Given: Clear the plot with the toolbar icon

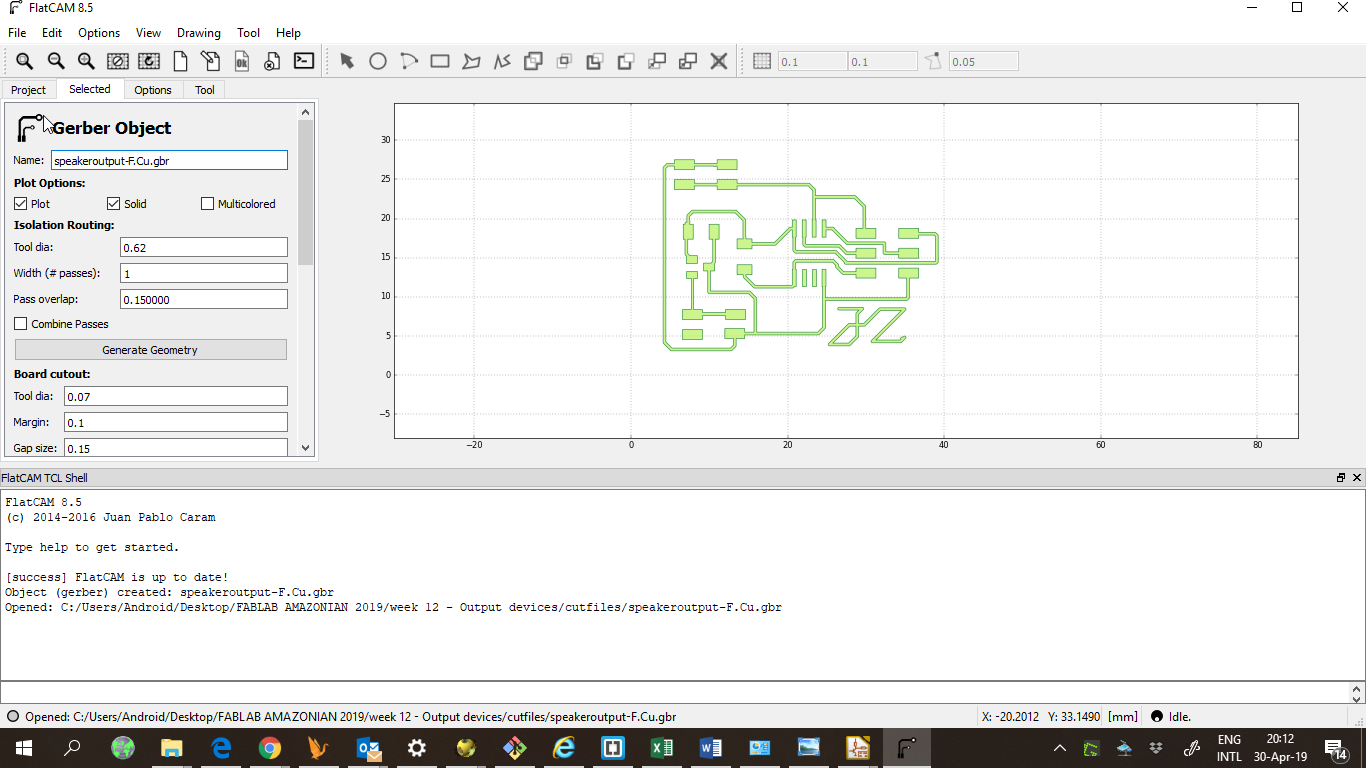Looking at the screenshot, I should tap(118, 61).
